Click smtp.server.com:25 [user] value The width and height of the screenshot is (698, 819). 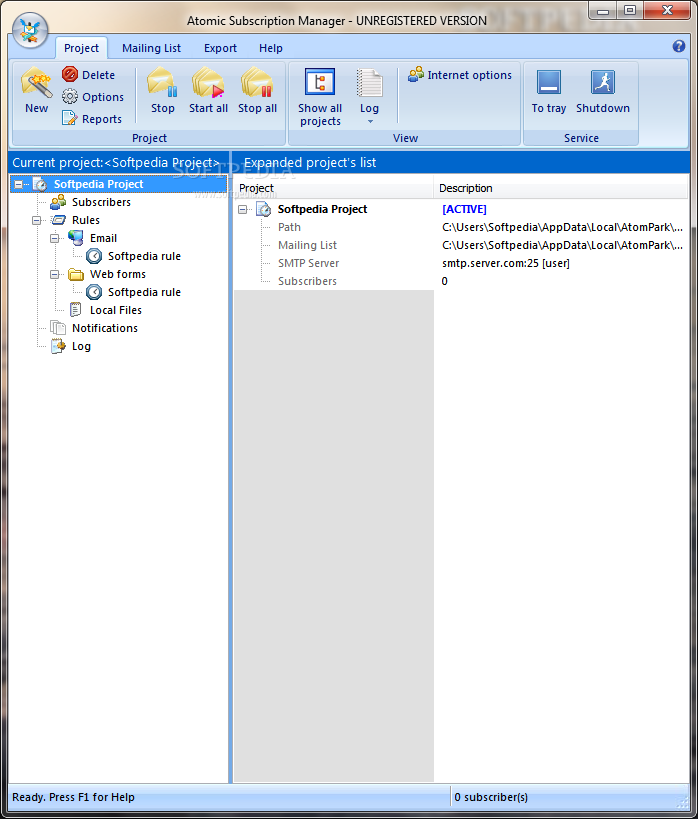tap(506, 263)
